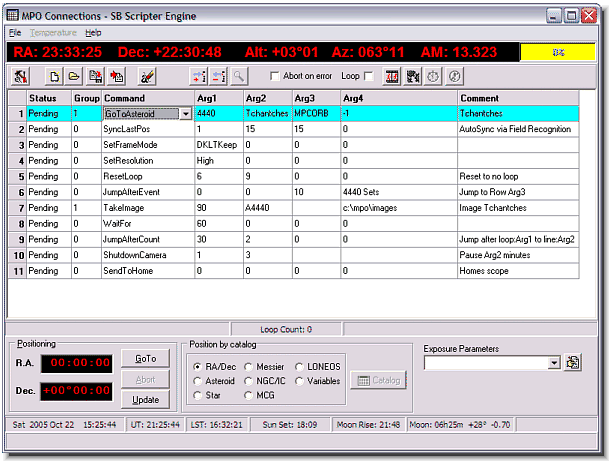Open the Temperature menu
The height and width of the screenshot is (462, 611).
(x=53, y=33)
